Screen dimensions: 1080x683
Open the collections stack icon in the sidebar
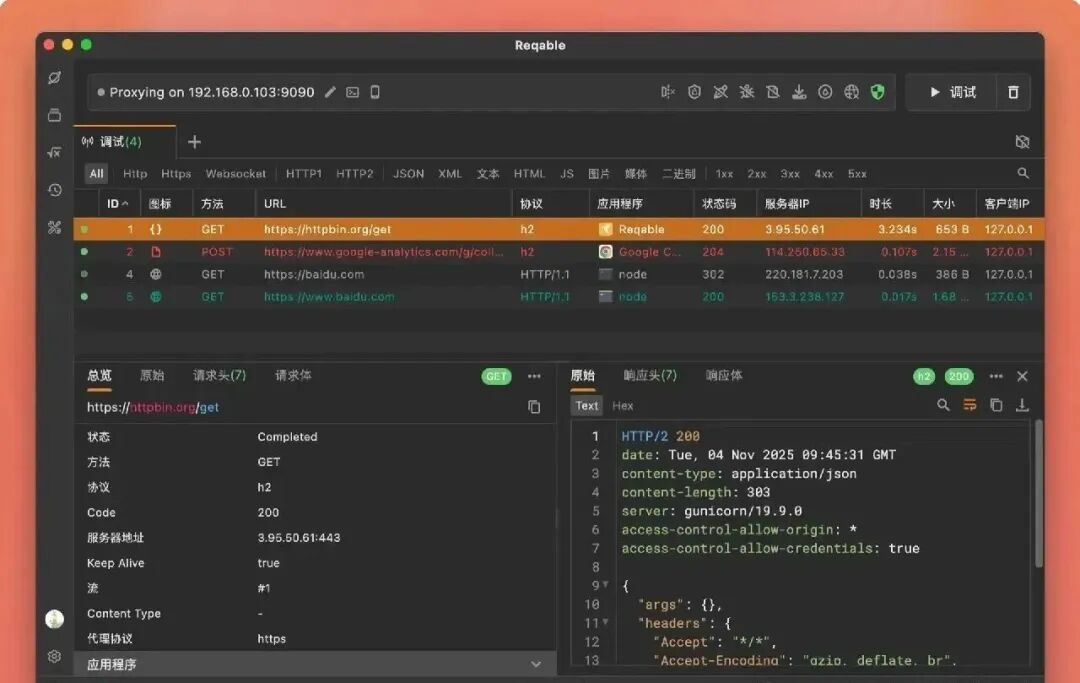point(54,115)
